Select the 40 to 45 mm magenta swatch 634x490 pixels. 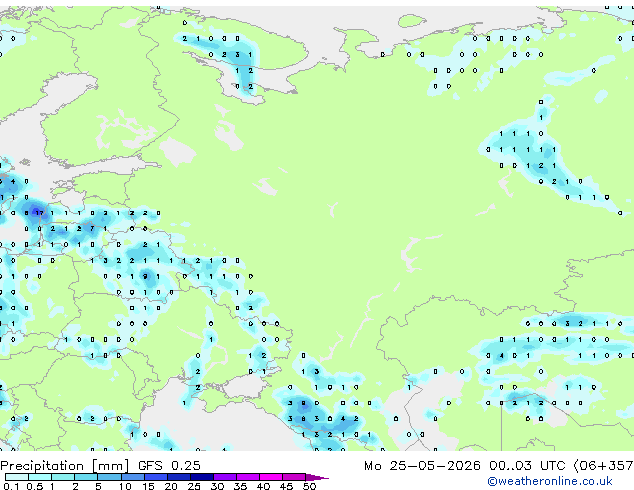pyautogui.click(x=271, y=477)
